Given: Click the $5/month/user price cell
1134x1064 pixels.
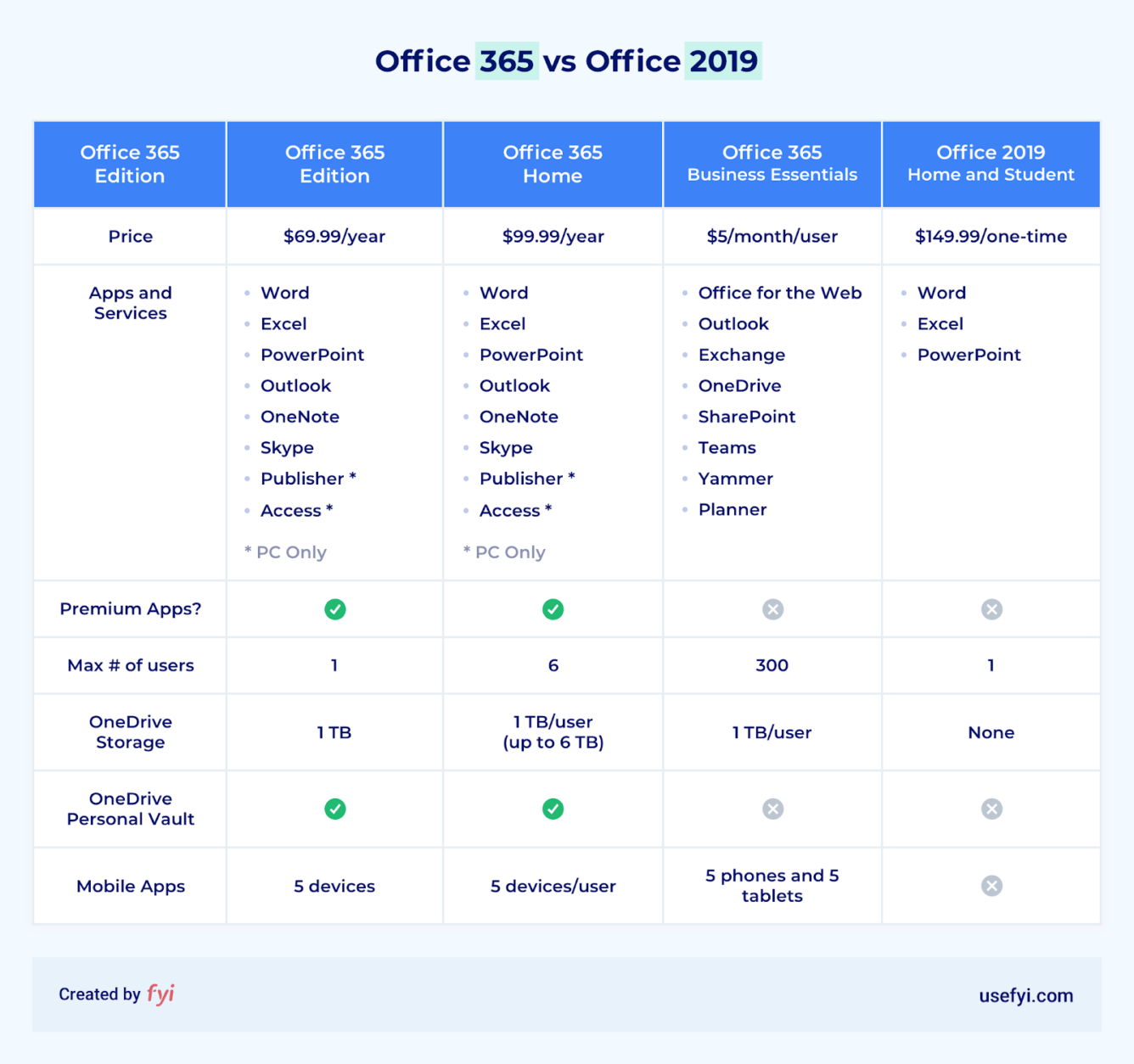Looking at the screenshot, I should pyautogui.click(x=772, y=237).
